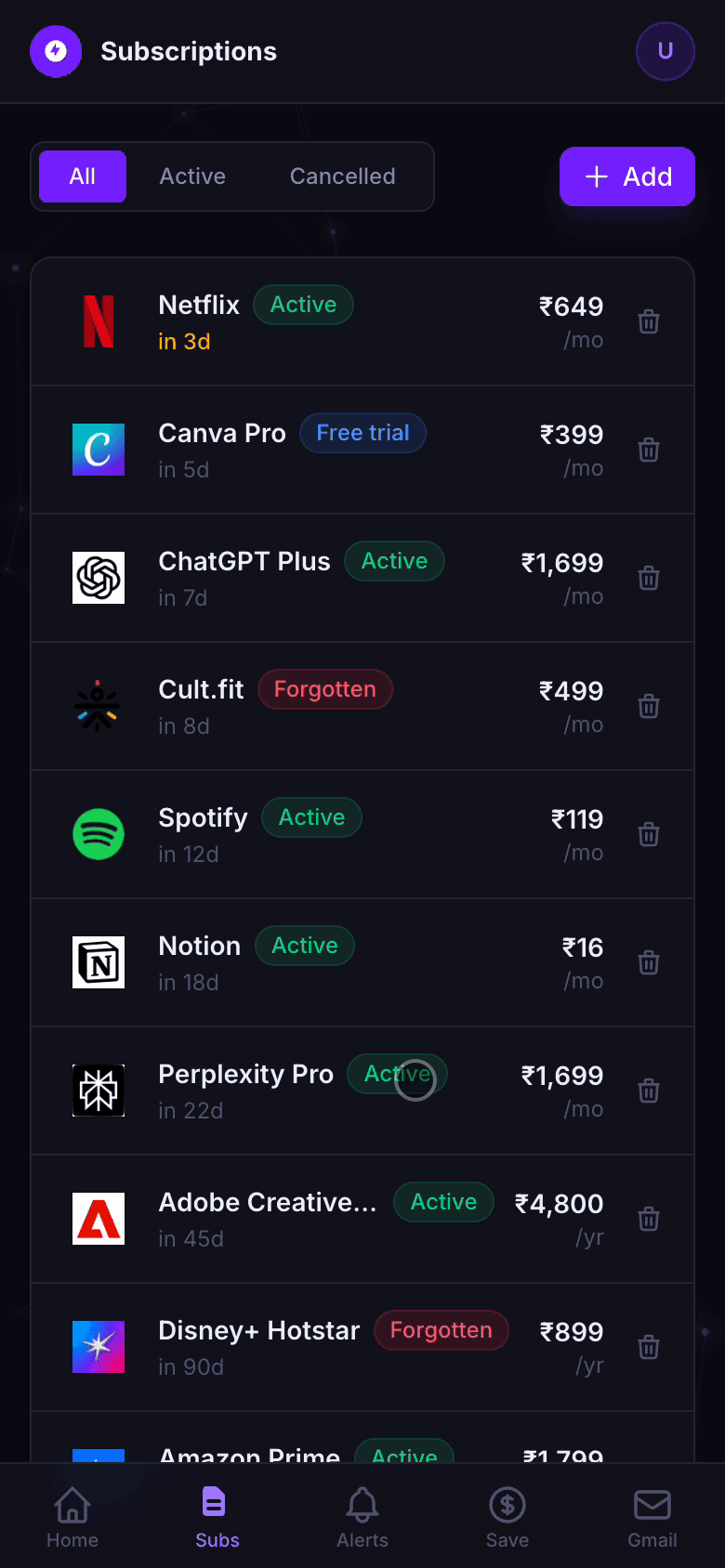
Task: Select the ChatGPT Plus logo
Action: tap(98, 577)
